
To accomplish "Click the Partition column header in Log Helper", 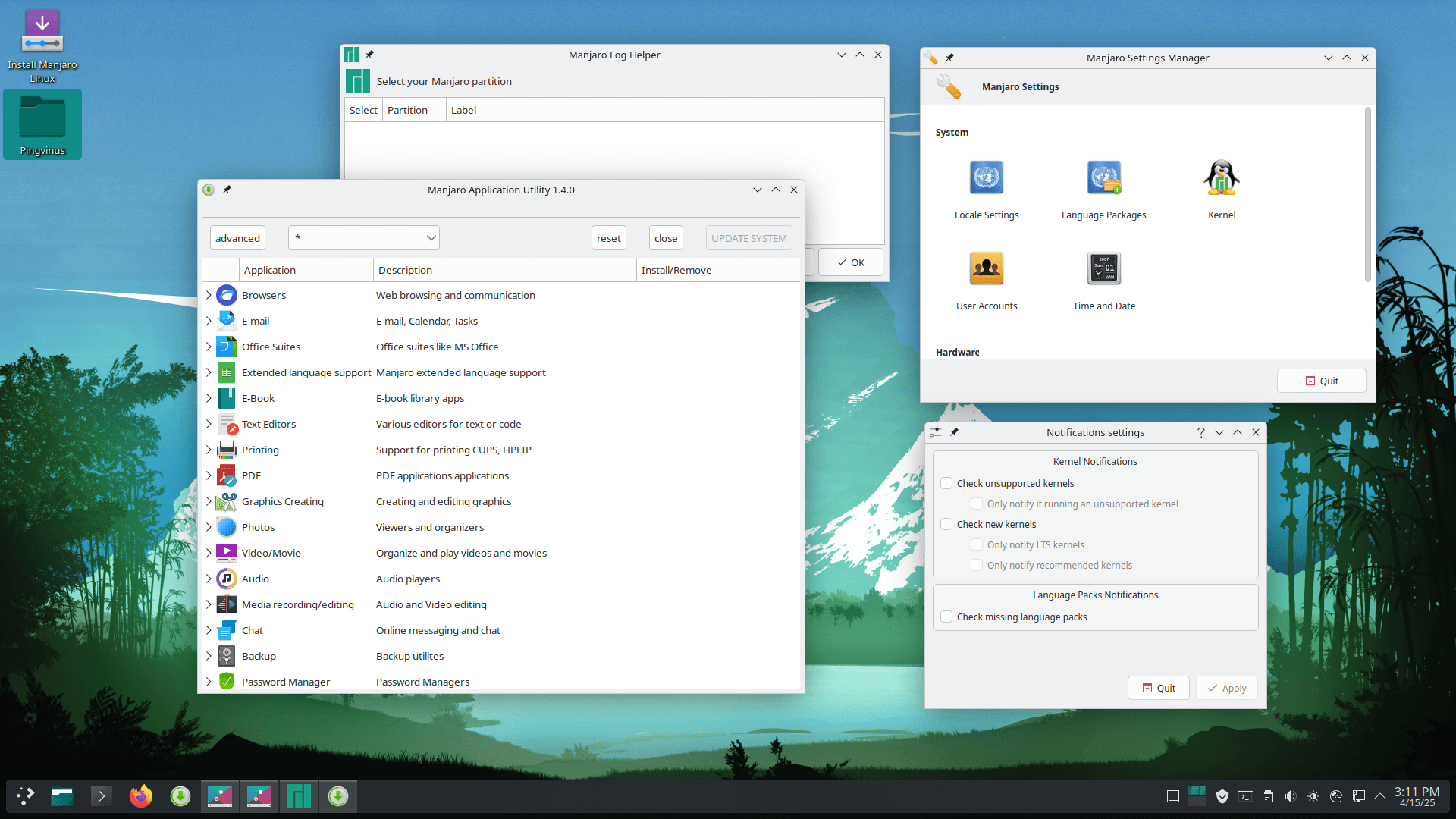I will [x=414, y=110].
